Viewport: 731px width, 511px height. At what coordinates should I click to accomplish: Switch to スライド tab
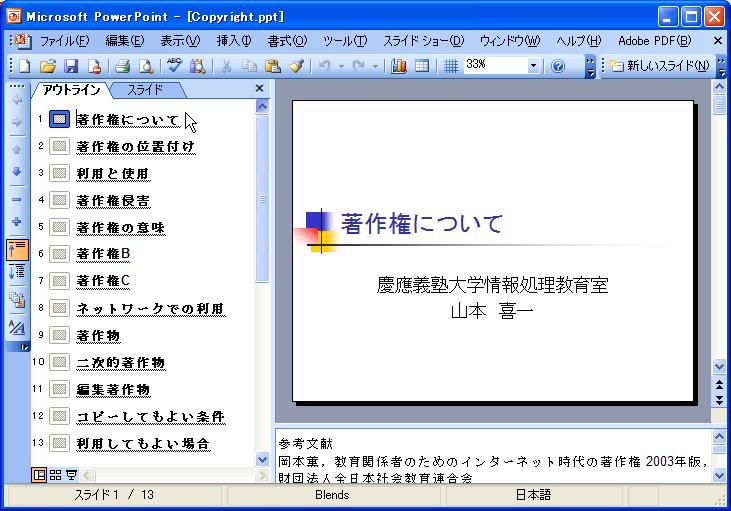[x=145, y=90]
